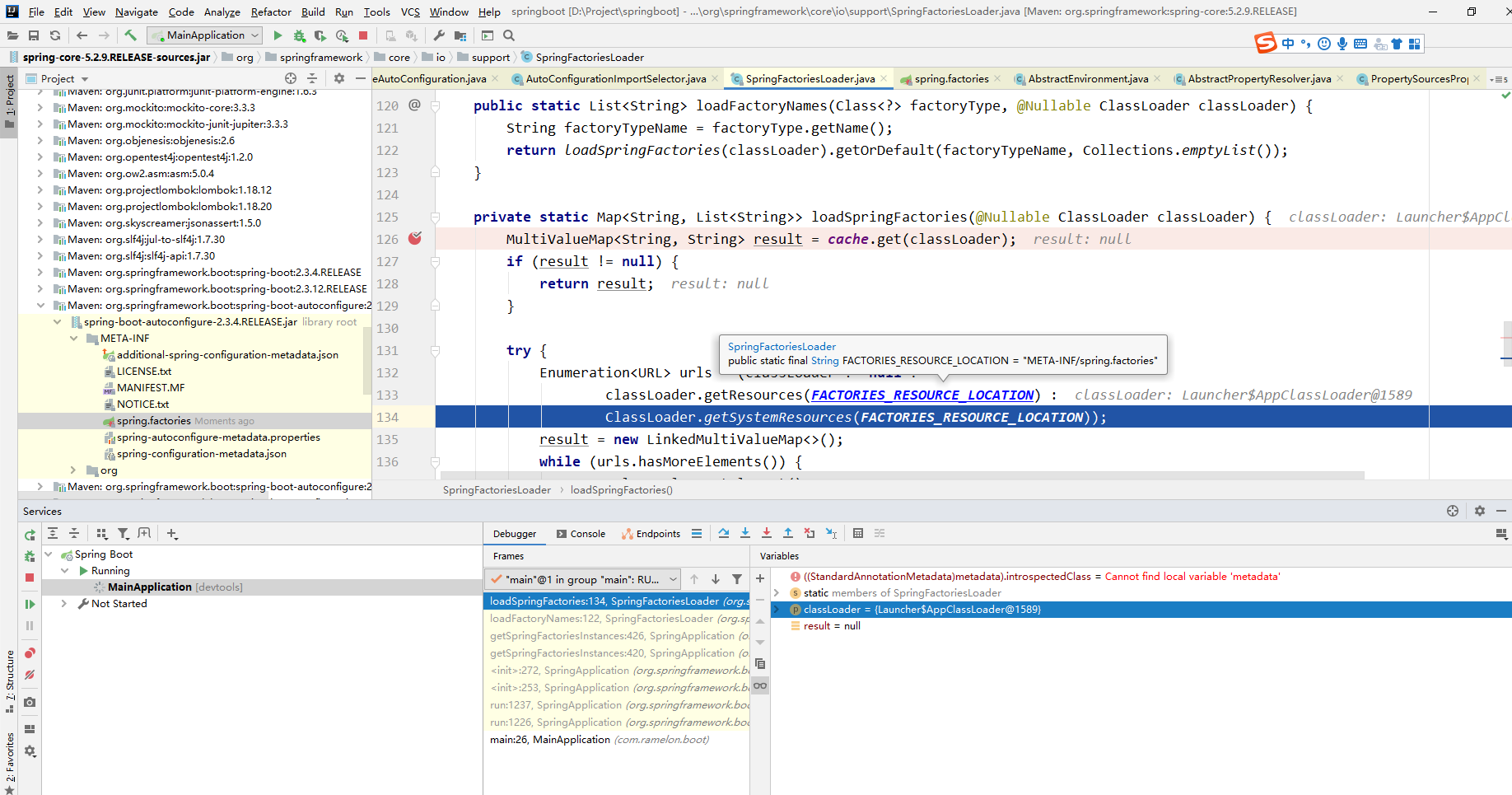
Task: Show the hidden editor tabs list dropdown
Action: [x=1499, y=79]
